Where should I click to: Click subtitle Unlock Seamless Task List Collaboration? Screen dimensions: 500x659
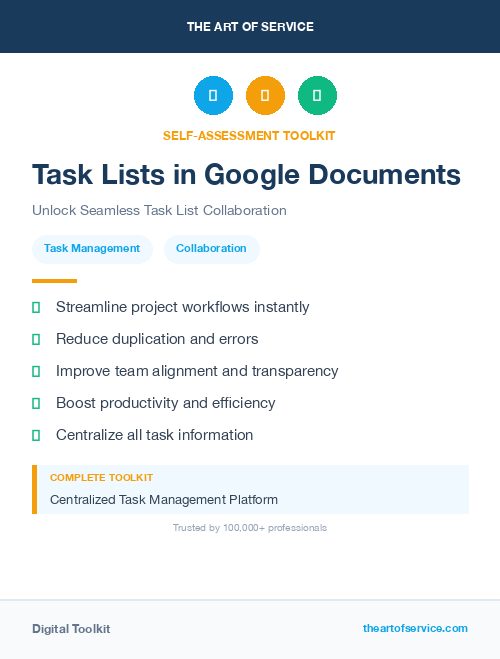[159, 210]
